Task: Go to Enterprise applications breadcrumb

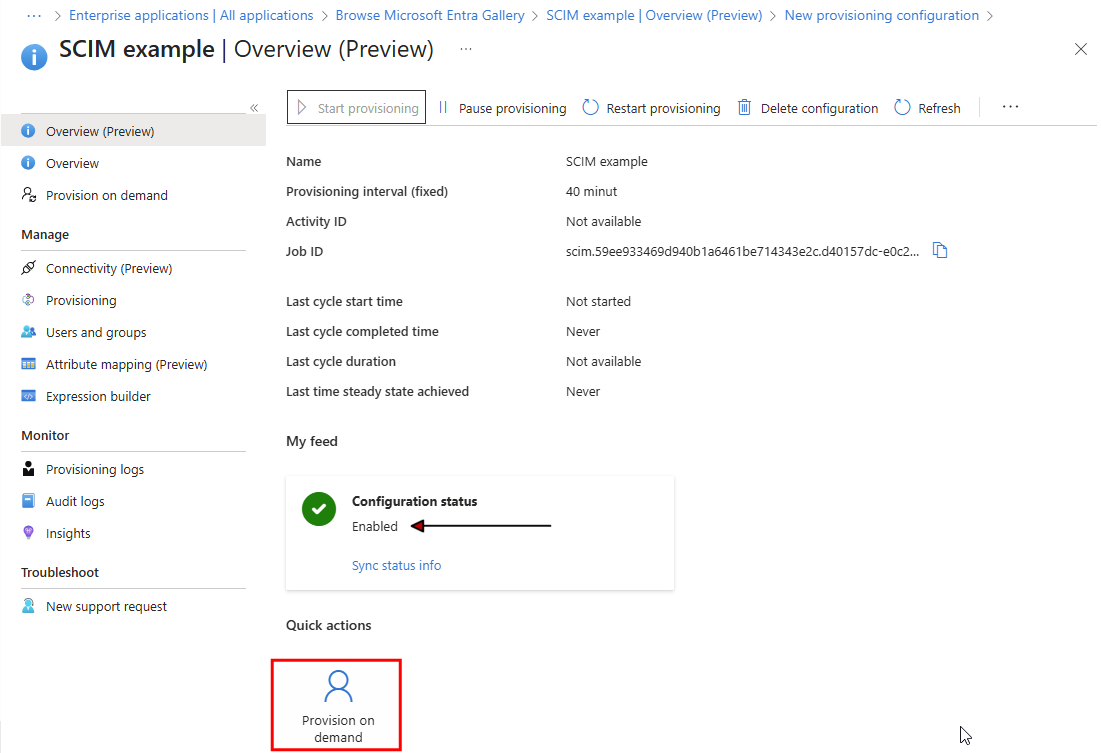Action: [191, 15]
